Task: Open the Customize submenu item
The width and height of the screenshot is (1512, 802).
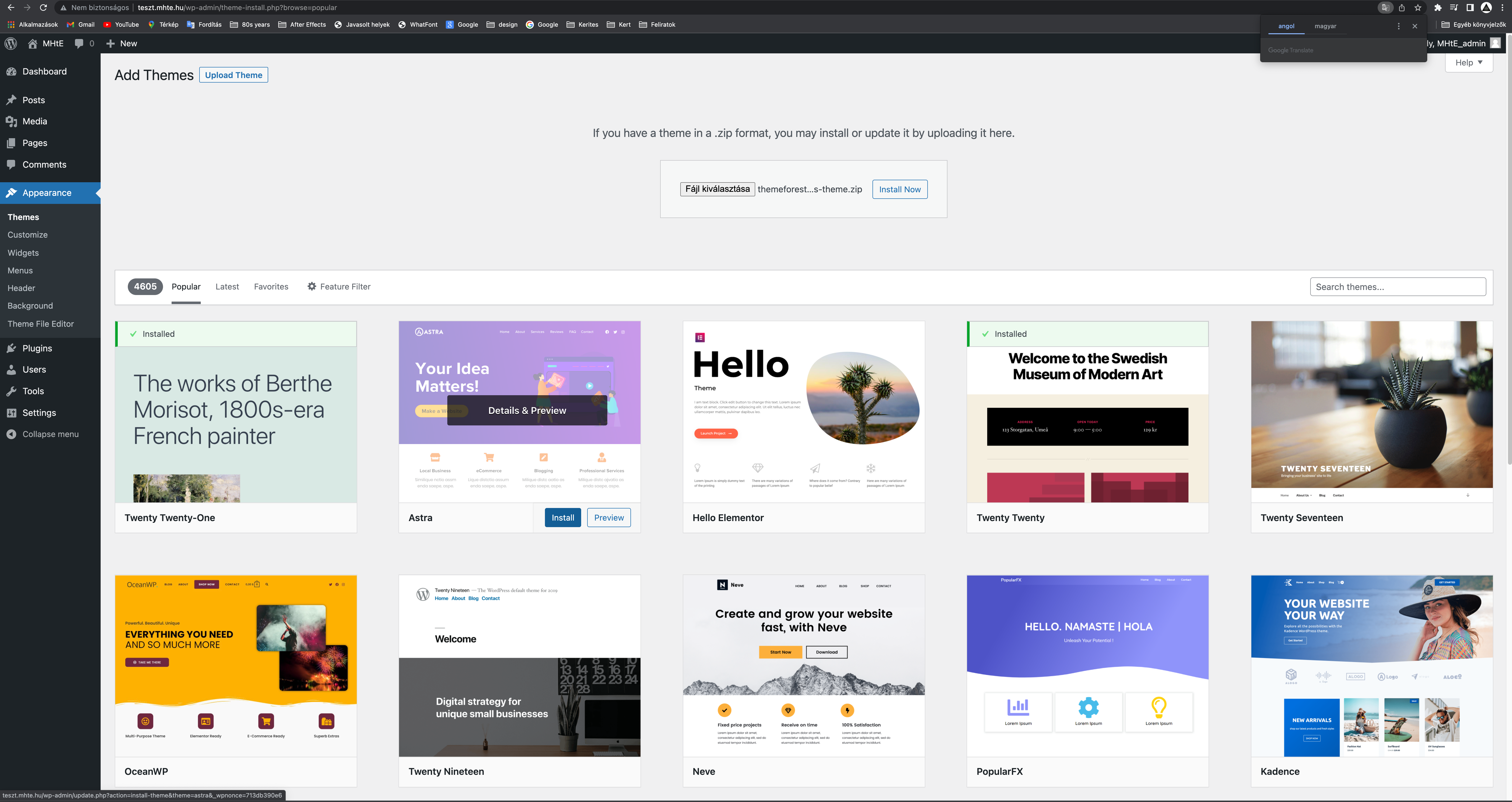Action: 28,235
